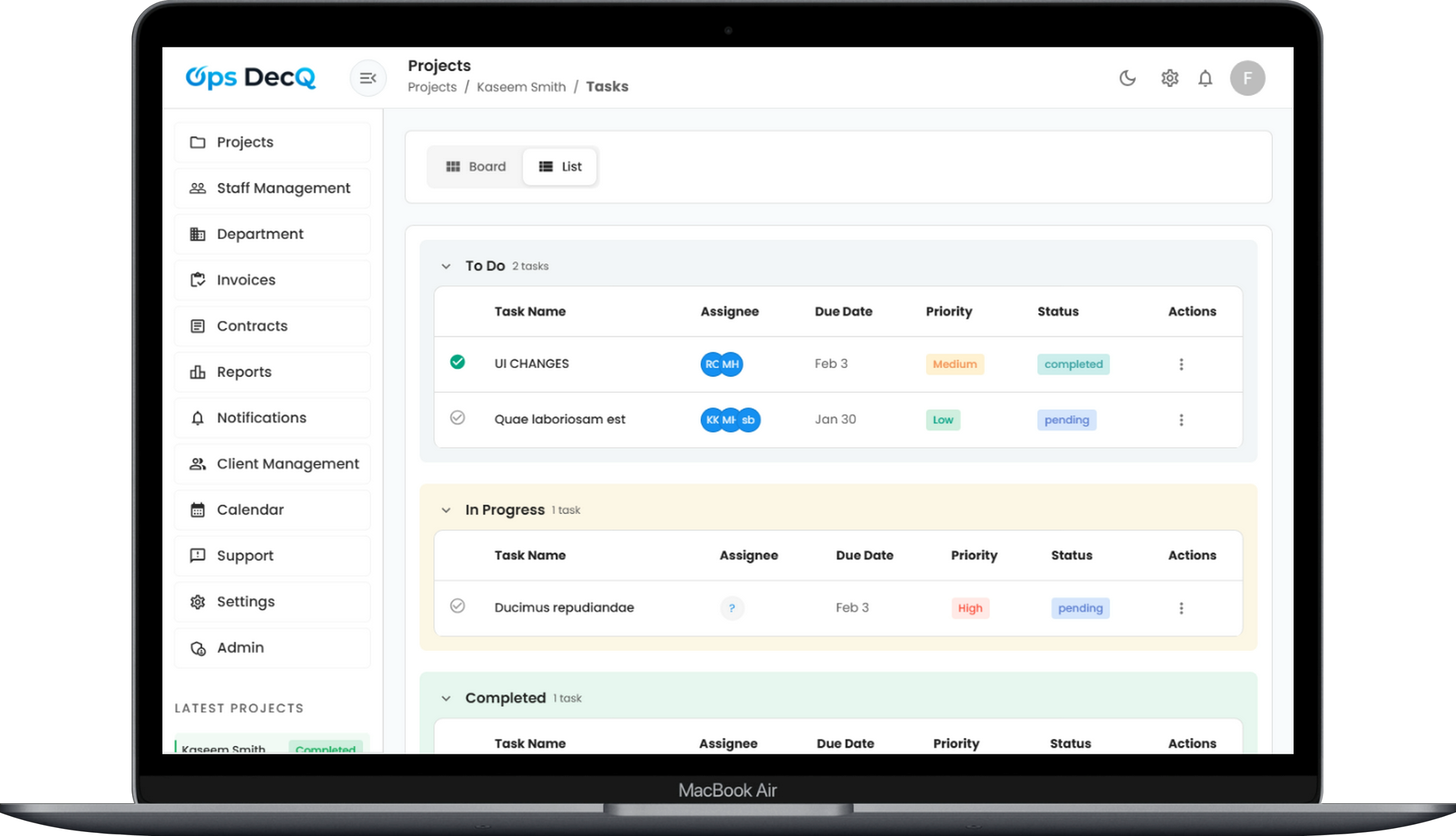Switch to Board view tab
1456x836 pixels.
coord(476,166)
